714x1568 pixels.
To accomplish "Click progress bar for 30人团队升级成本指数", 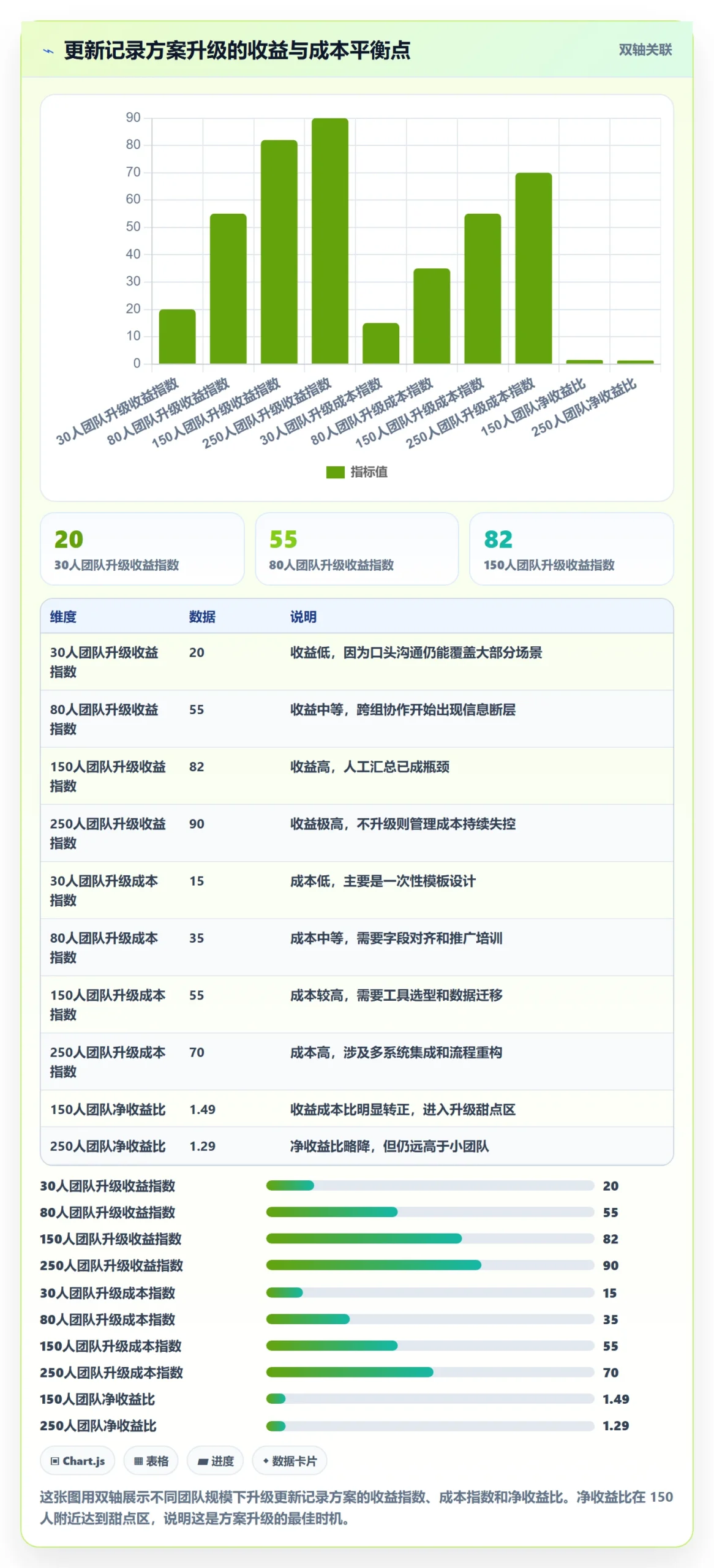I will [430, 1292].
